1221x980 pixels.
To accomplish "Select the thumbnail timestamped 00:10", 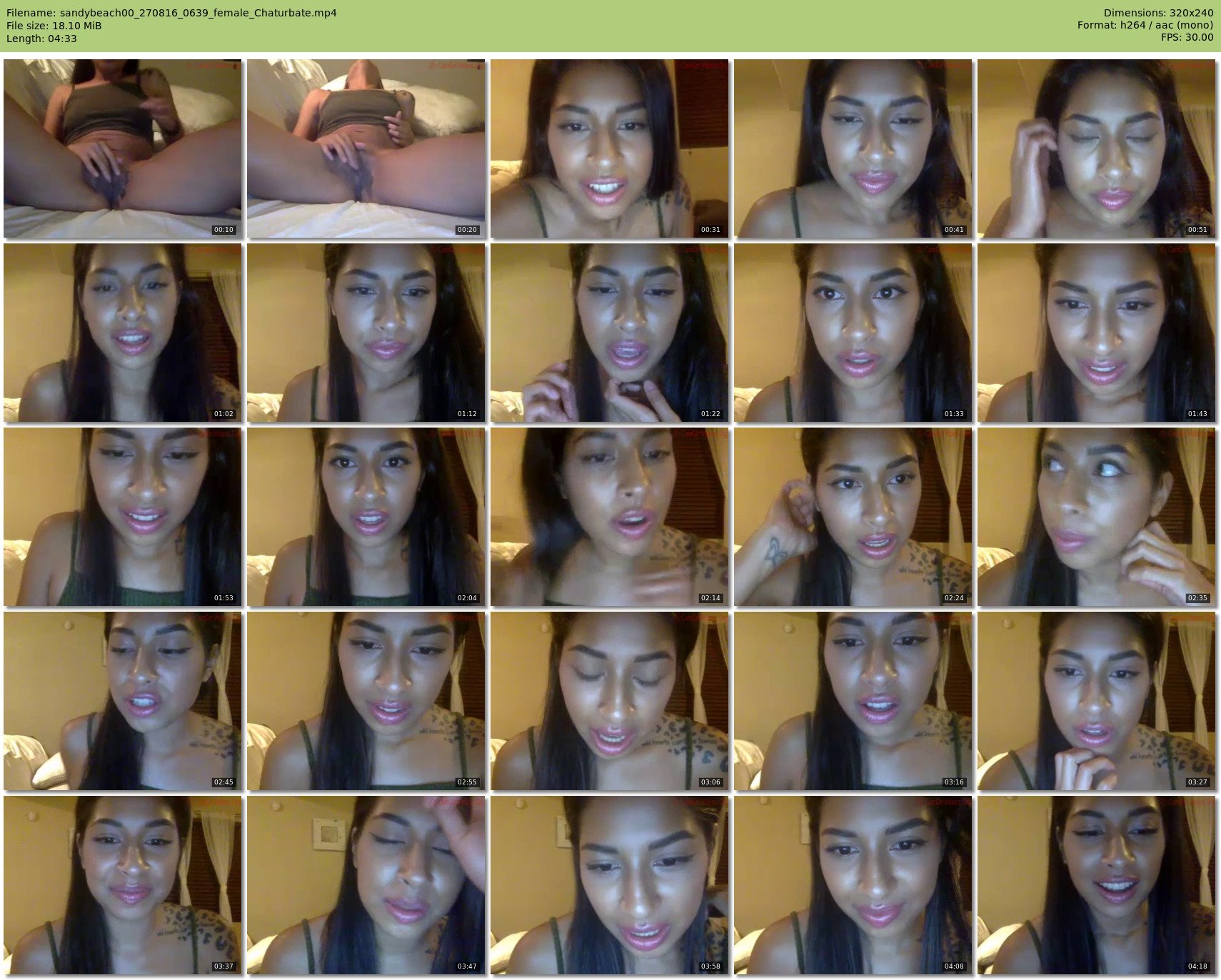I will point(123,148).
